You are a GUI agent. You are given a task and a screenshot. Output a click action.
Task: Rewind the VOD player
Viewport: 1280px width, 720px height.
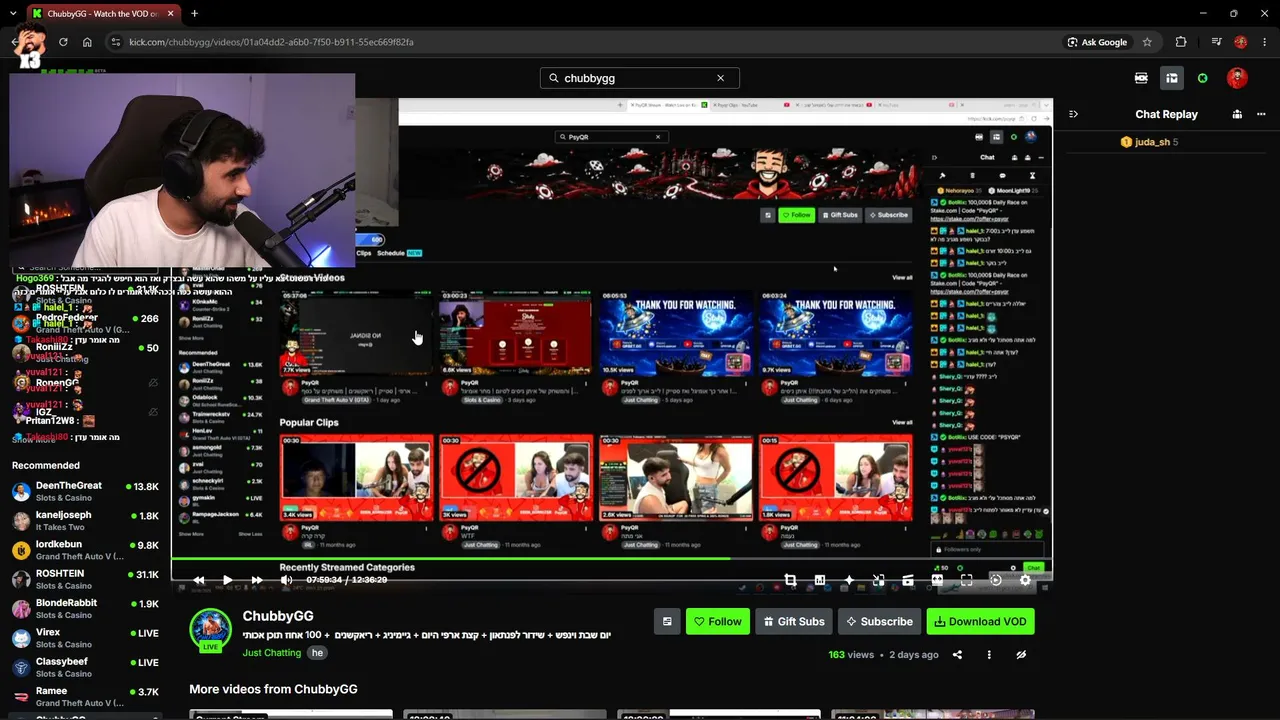[x=199, y=580]
